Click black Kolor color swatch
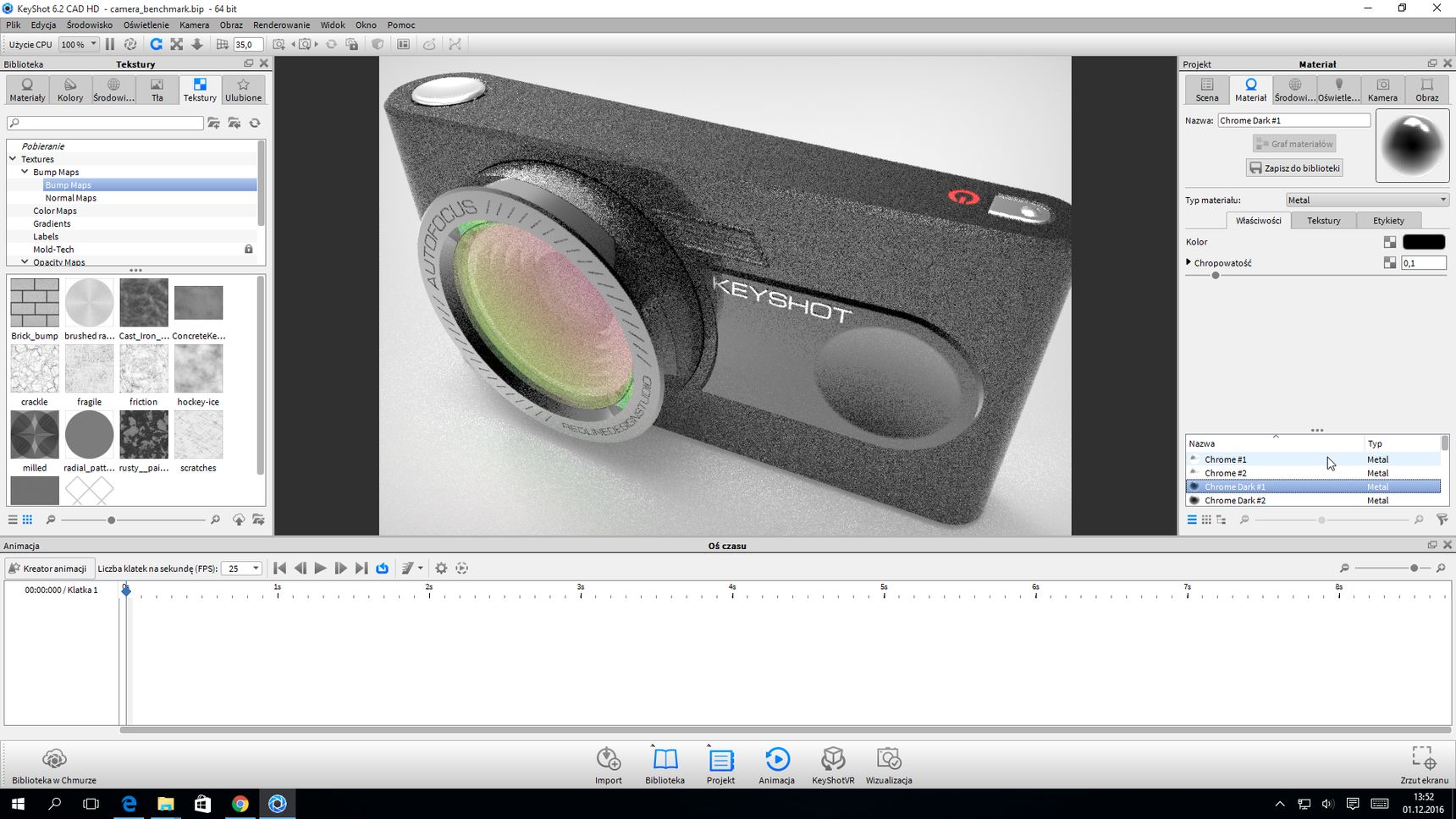This screenshot has height=819, width=1456. (x=1424, y=242)
